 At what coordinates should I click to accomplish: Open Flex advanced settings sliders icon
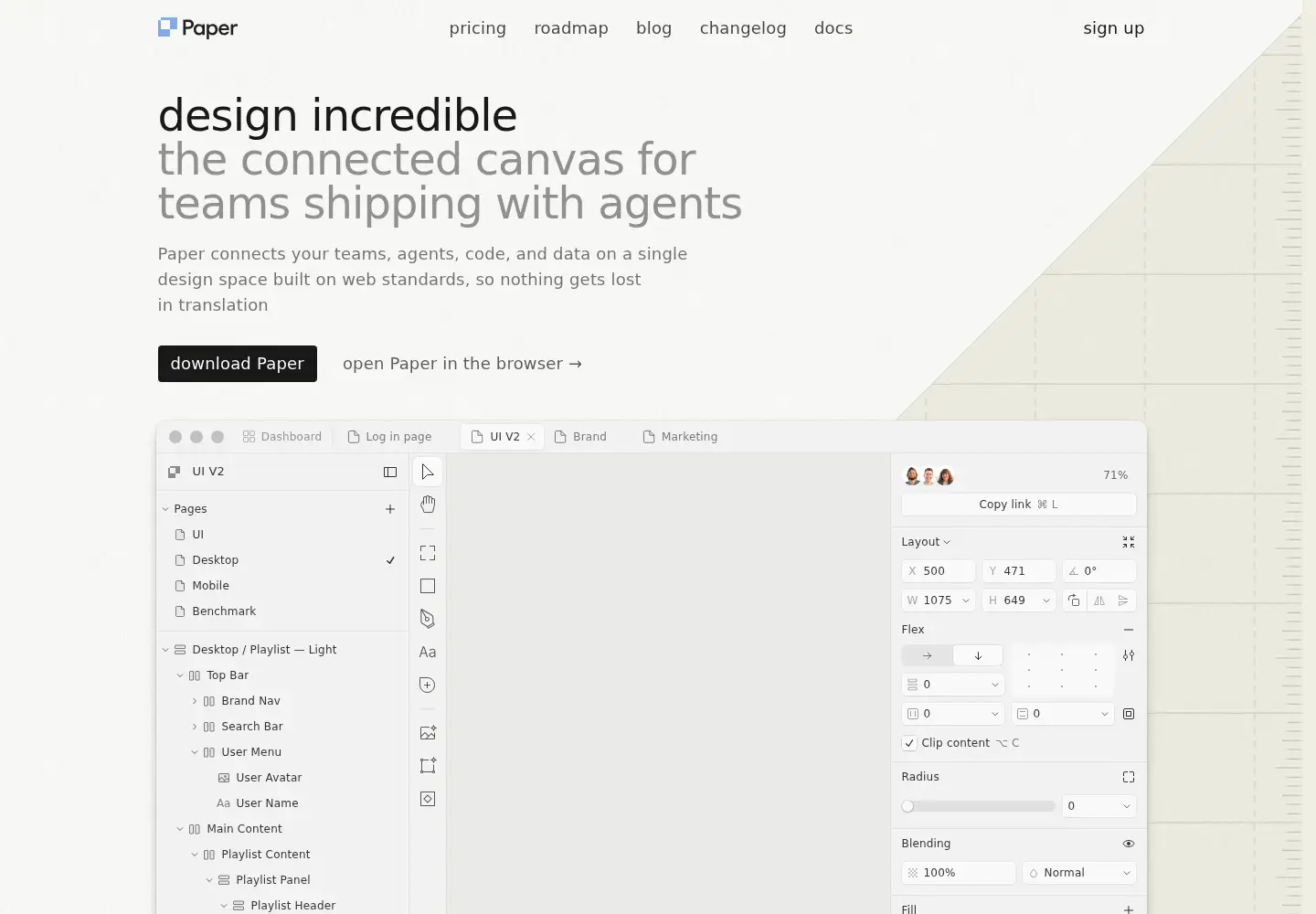(1129, 655)
